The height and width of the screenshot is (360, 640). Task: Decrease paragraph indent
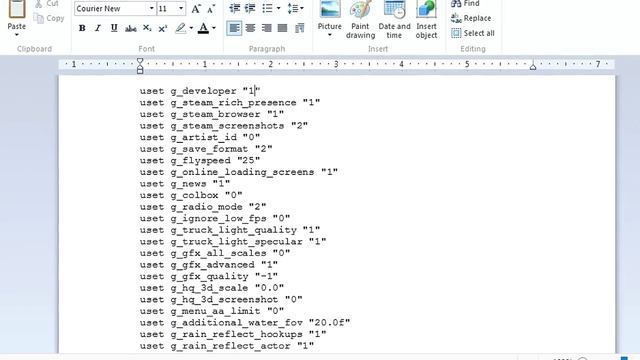pos(234,8)
